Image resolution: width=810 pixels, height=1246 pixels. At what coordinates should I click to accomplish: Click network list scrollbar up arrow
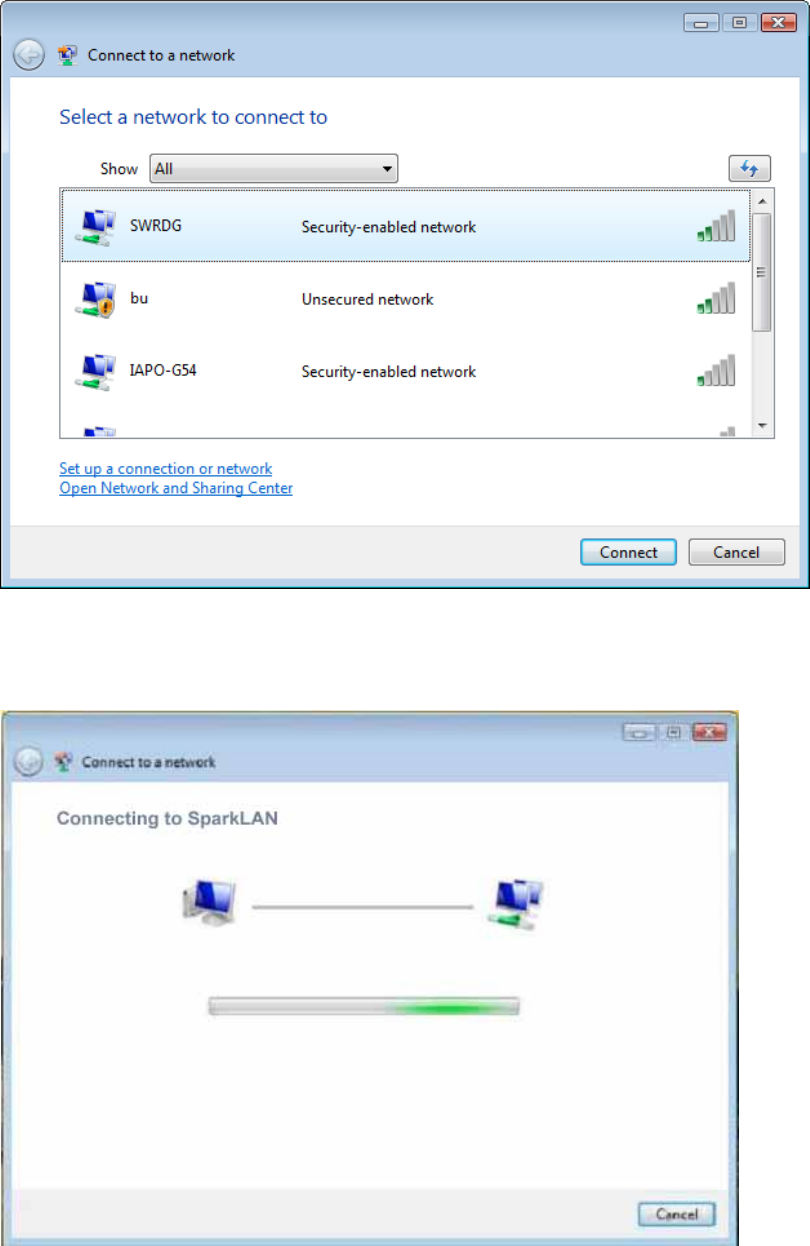pos(762,199)
